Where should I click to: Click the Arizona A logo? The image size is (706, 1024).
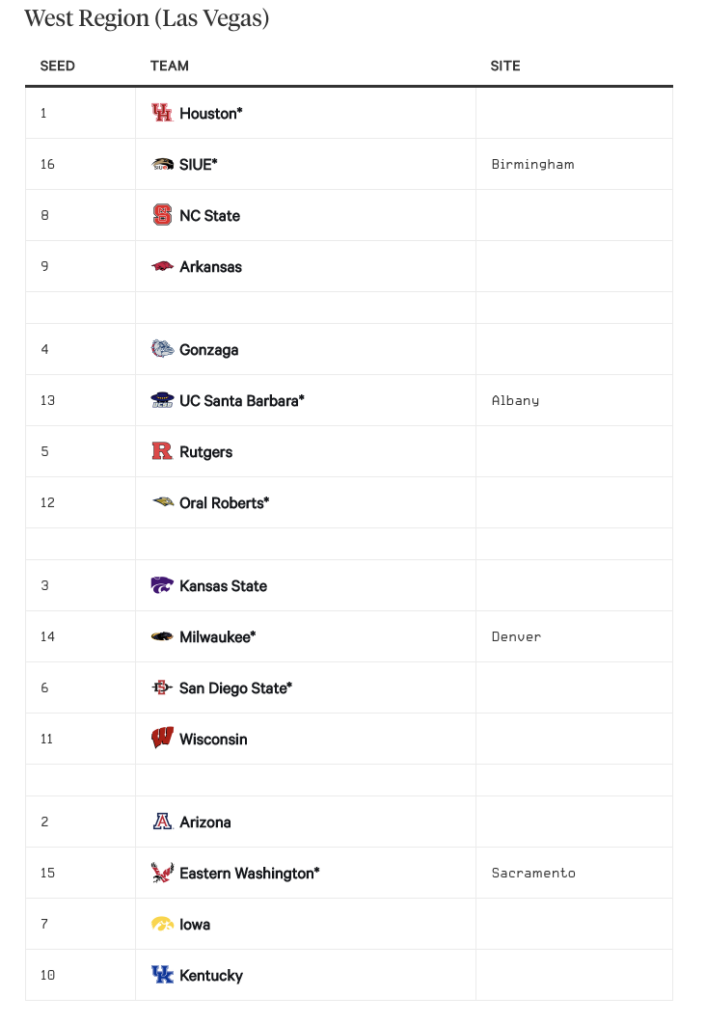pyautogui.click(x=162, y=821)
